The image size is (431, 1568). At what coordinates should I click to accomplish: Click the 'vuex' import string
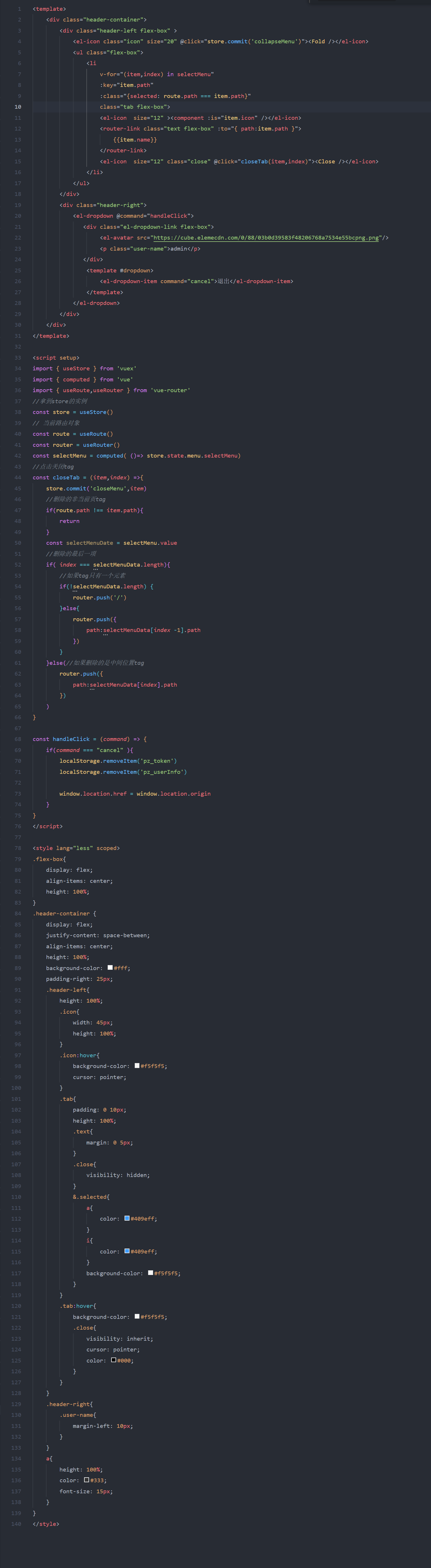click(127, 368)
